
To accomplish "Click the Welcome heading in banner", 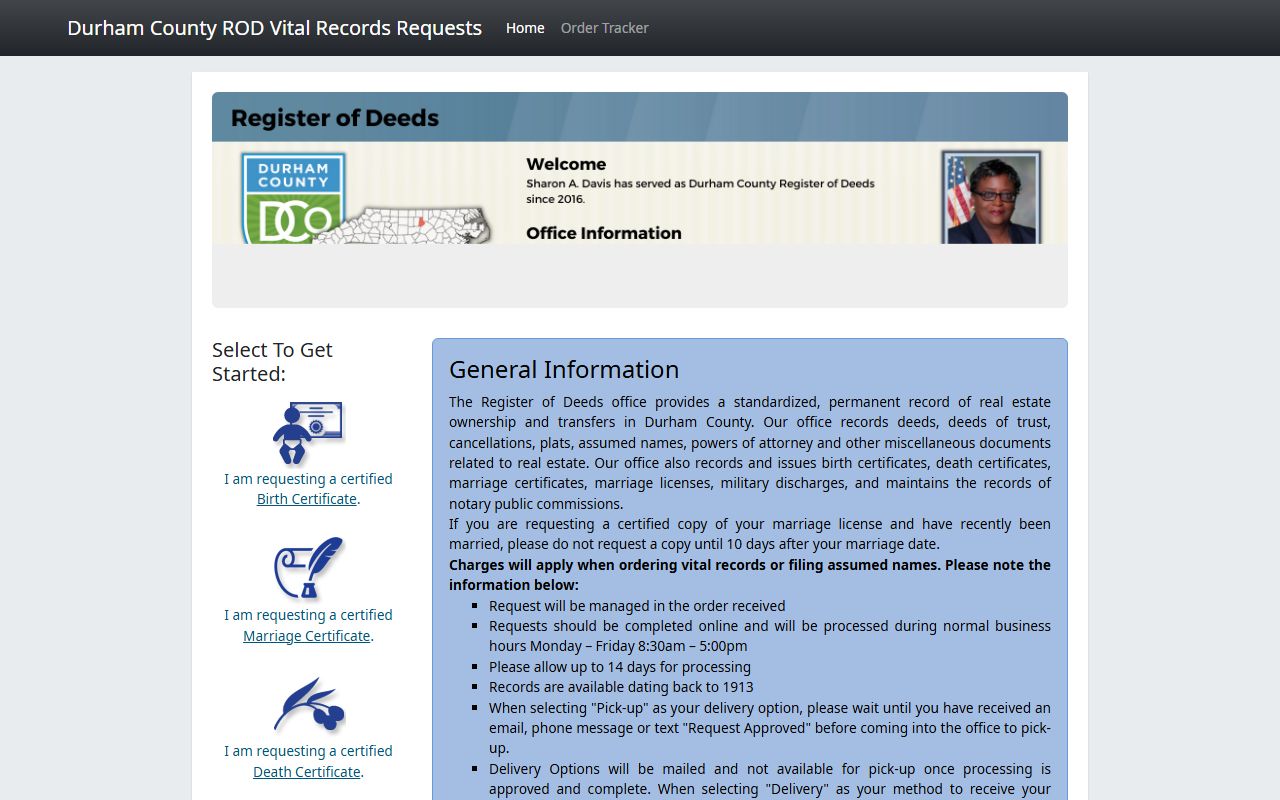I will coord(566,164).
